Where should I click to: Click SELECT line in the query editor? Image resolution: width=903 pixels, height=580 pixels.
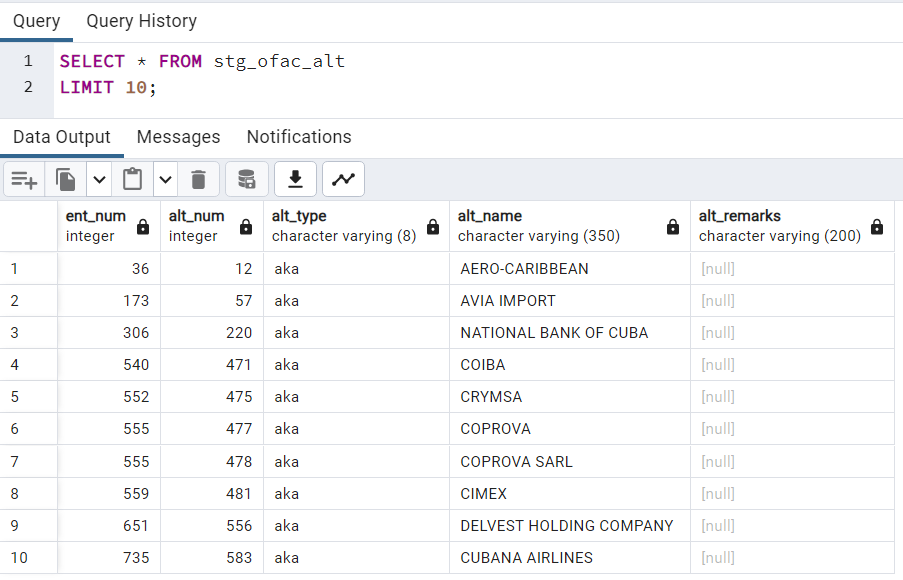tap(202, 61)
